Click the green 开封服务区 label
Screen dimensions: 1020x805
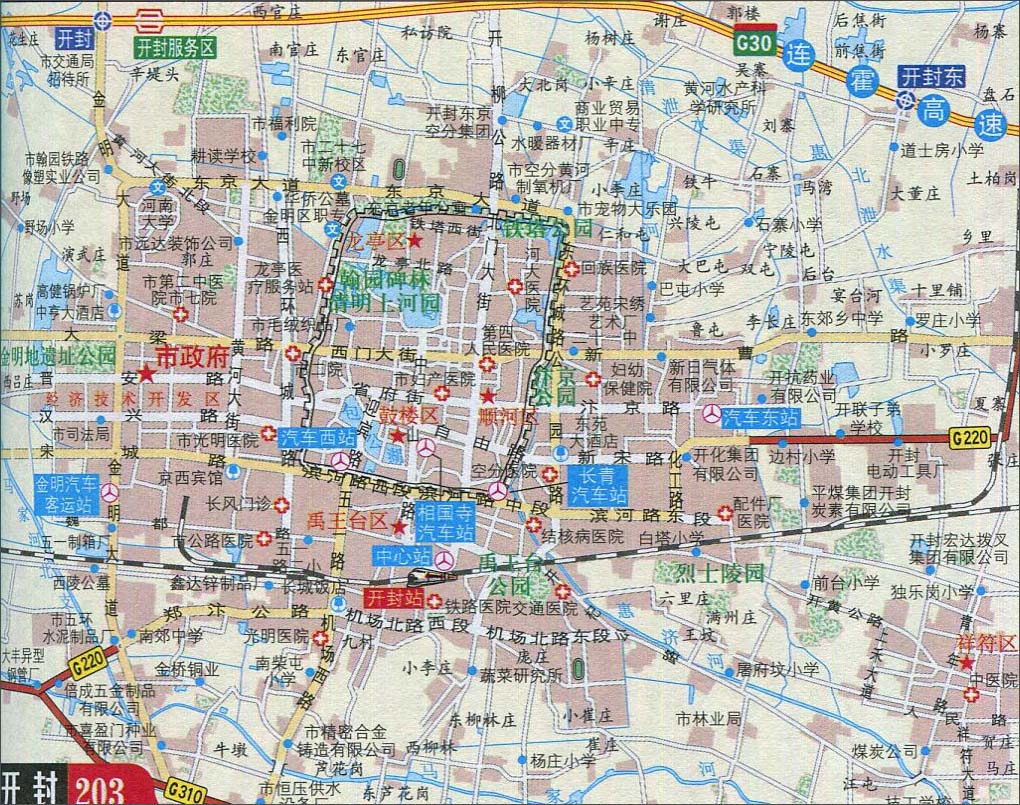176,47
